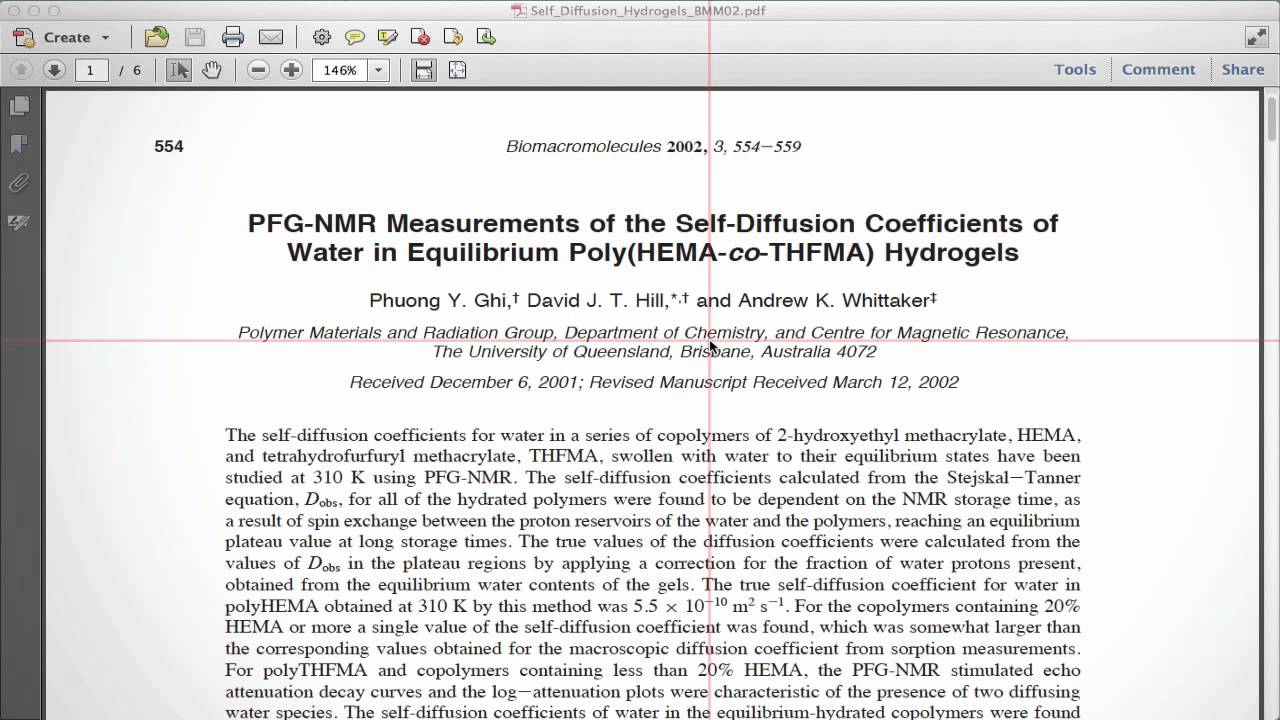Toggle read mode expand icon
This screenshot has width=1280, height=720.
[1257, 37]
